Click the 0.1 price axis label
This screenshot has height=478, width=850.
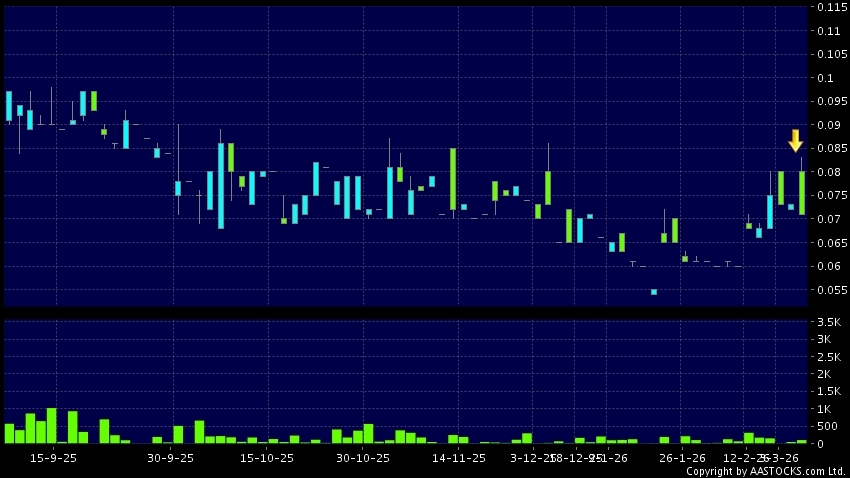point(826,78)
